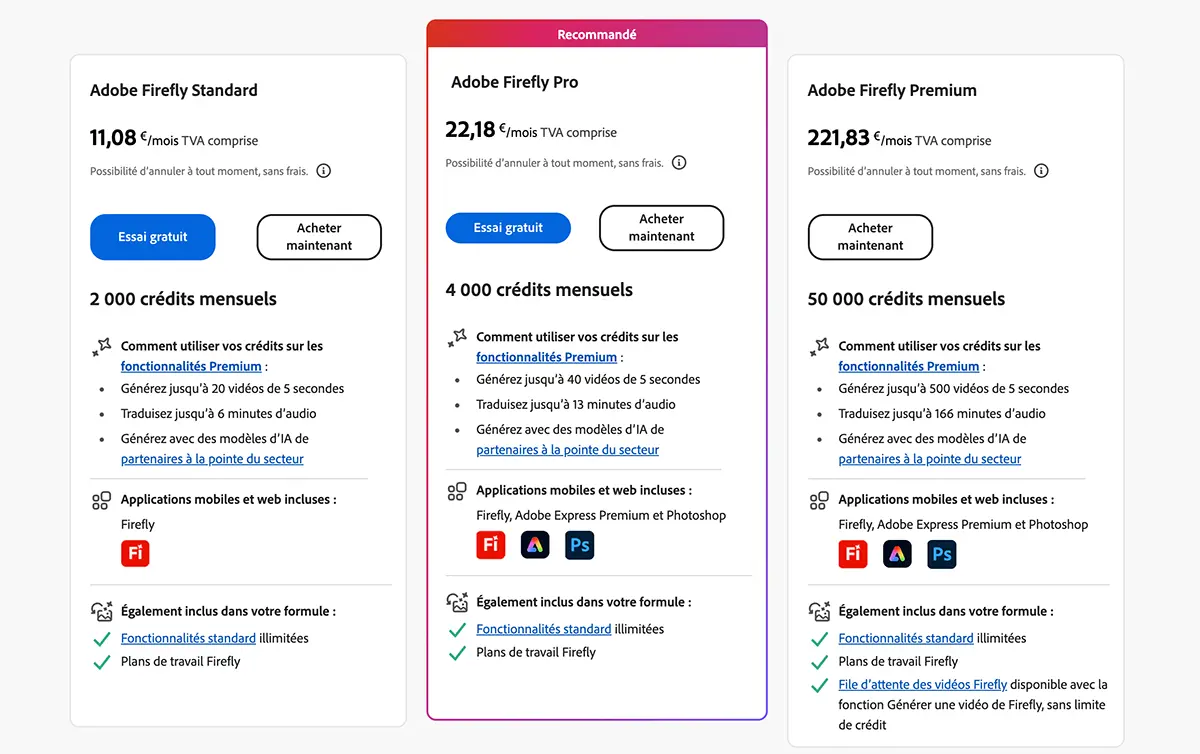Click Acheter maintenant in the Premium plan

click(870, 237)
